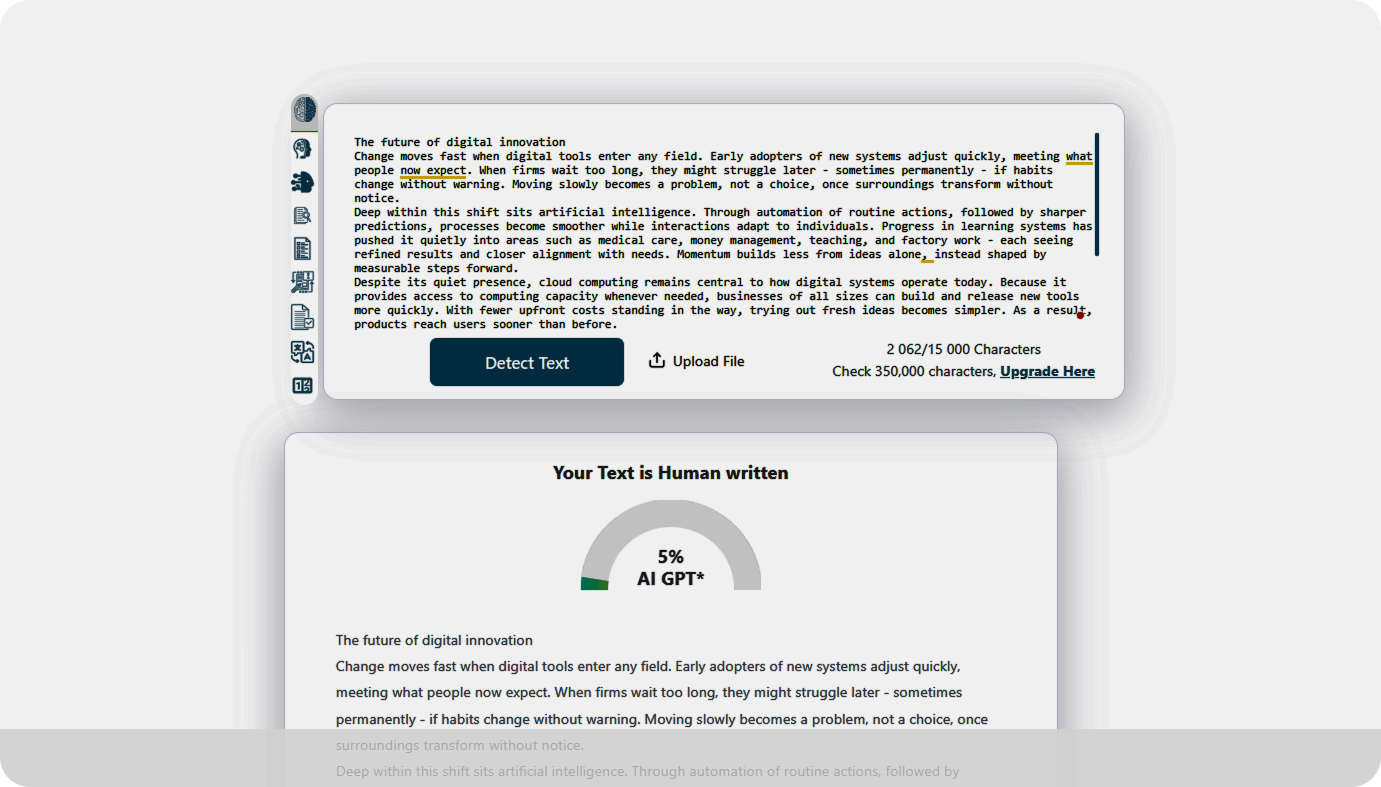
Task: Click the upload arrow icon
Action: [657, 361]
